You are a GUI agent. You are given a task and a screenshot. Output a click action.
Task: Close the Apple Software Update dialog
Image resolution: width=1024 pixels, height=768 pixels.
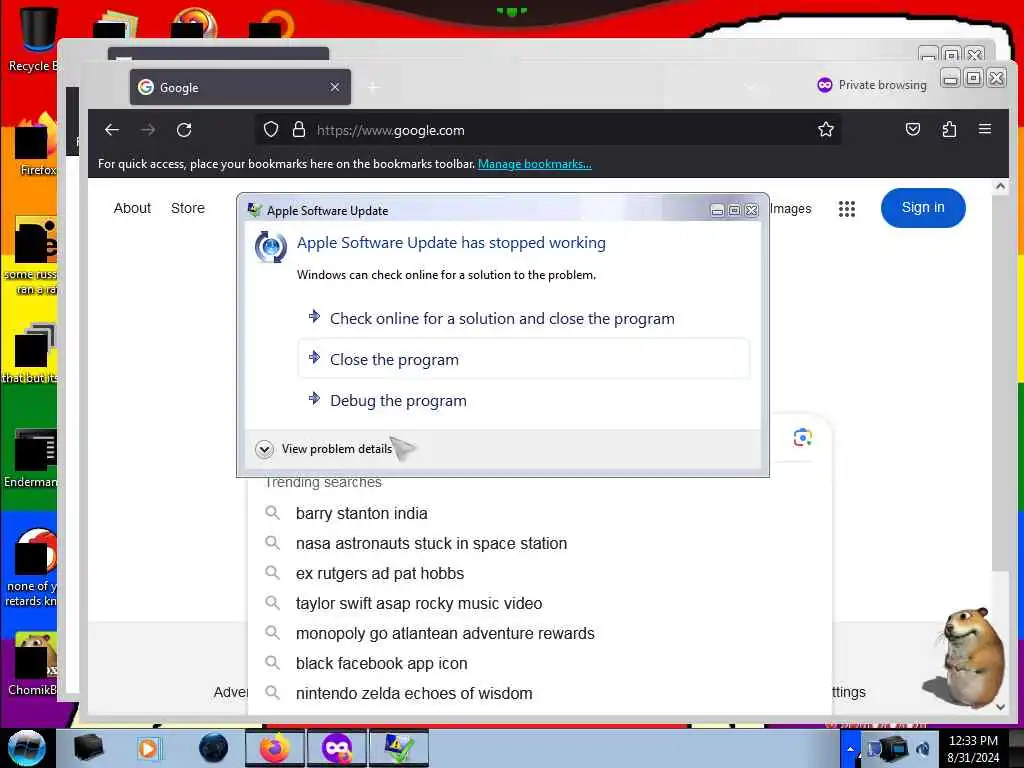pos(752,210)
